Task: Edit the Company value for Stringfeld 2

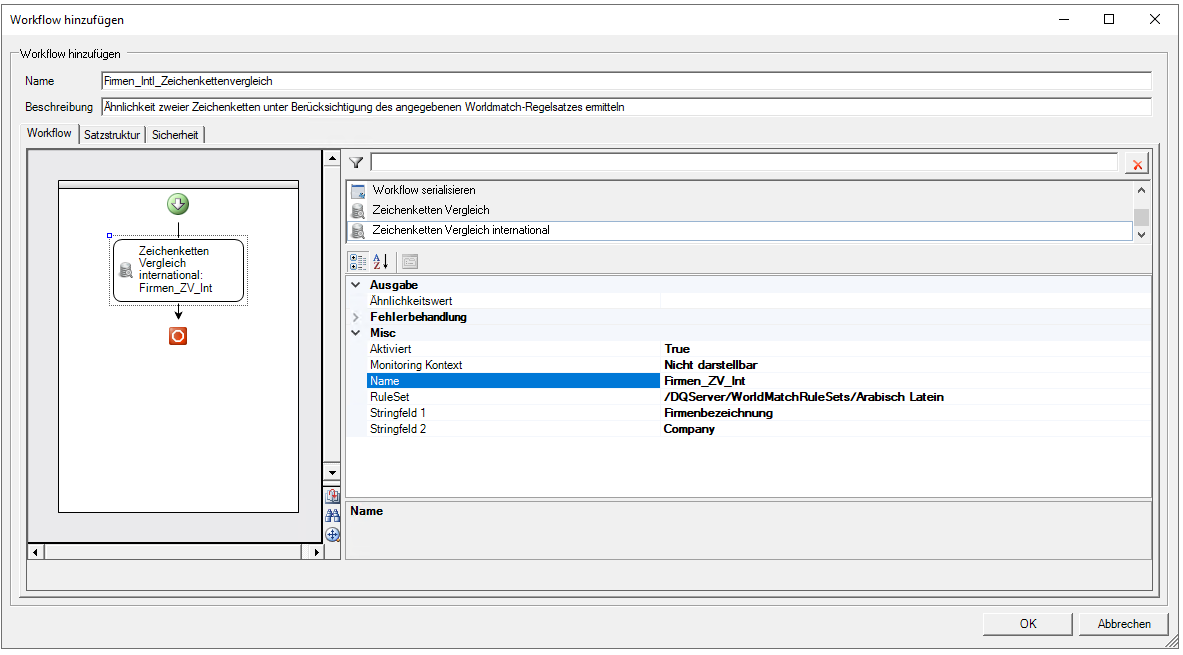Action: (906, 429)
